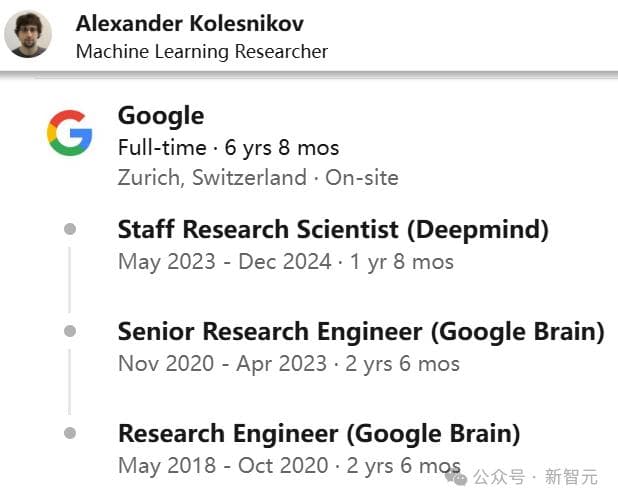Viewport: 618px width, 502px height.
Task: Click the Google company logo
Action: (x=69, y=133)
